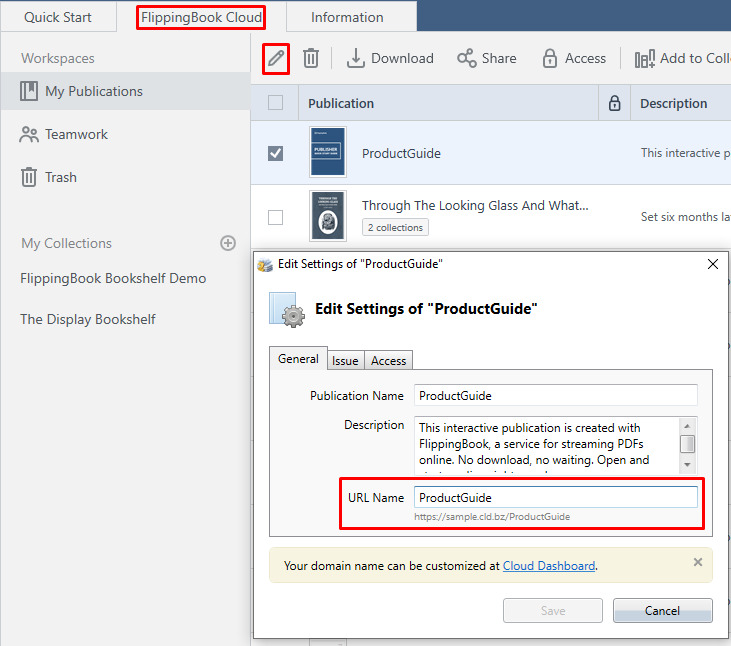Click the 2 collections badge
This screenshot has height=646, width=731.
pyautogui.click(x=395, y=227)
